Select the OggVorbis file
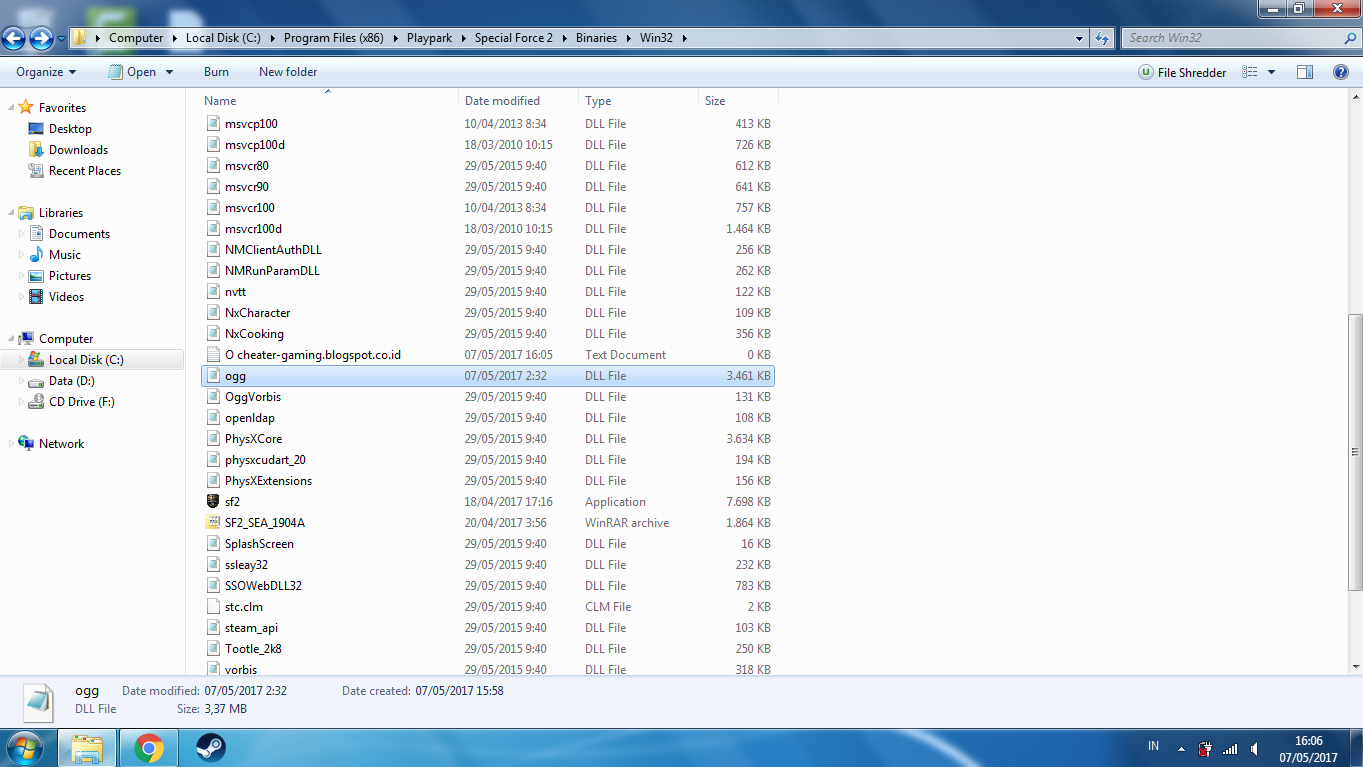 point(253,397)
